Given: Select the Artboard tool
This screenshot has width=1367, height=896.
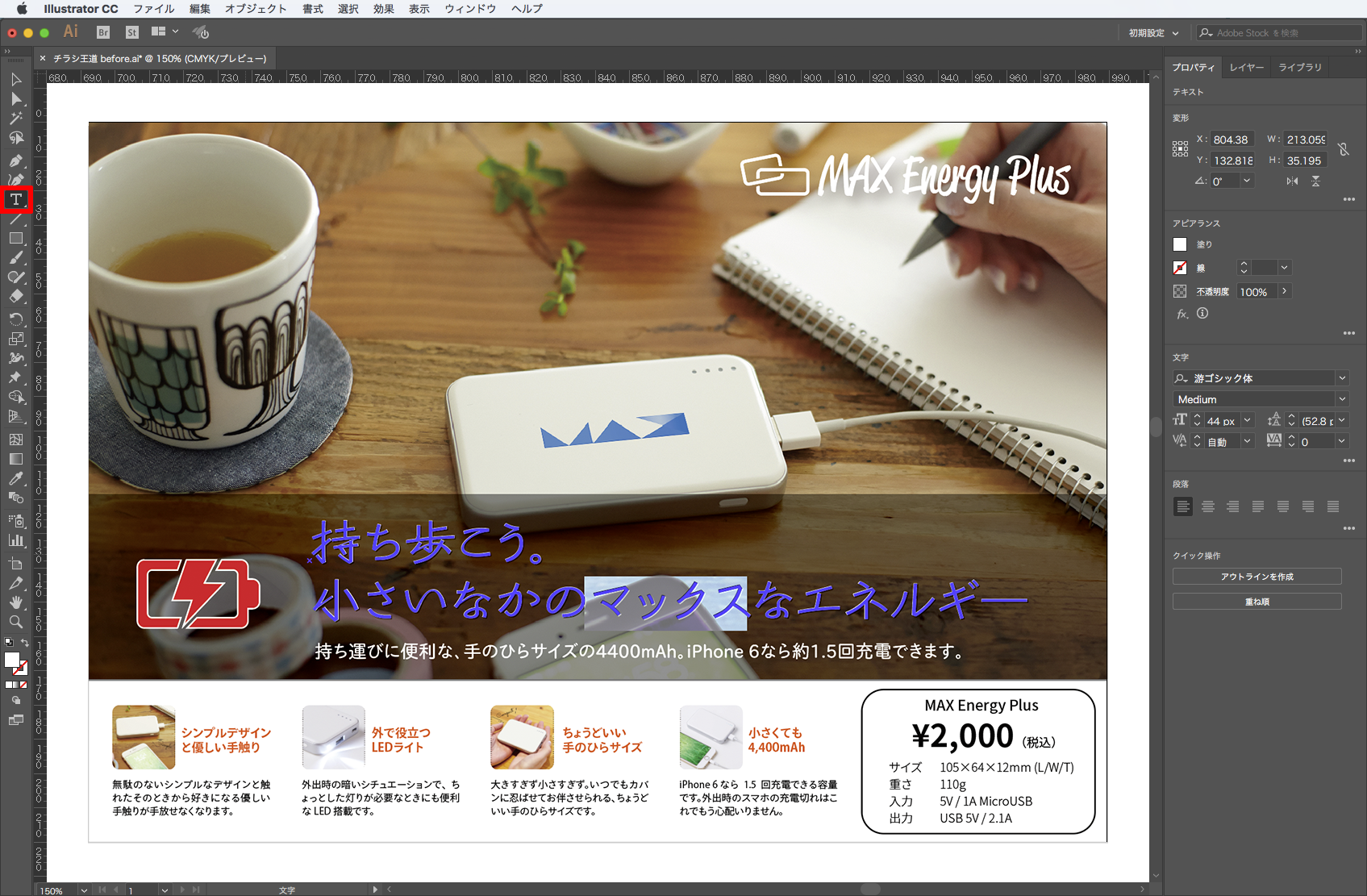Looking at the screenshot, I should [x=16, y=563].
